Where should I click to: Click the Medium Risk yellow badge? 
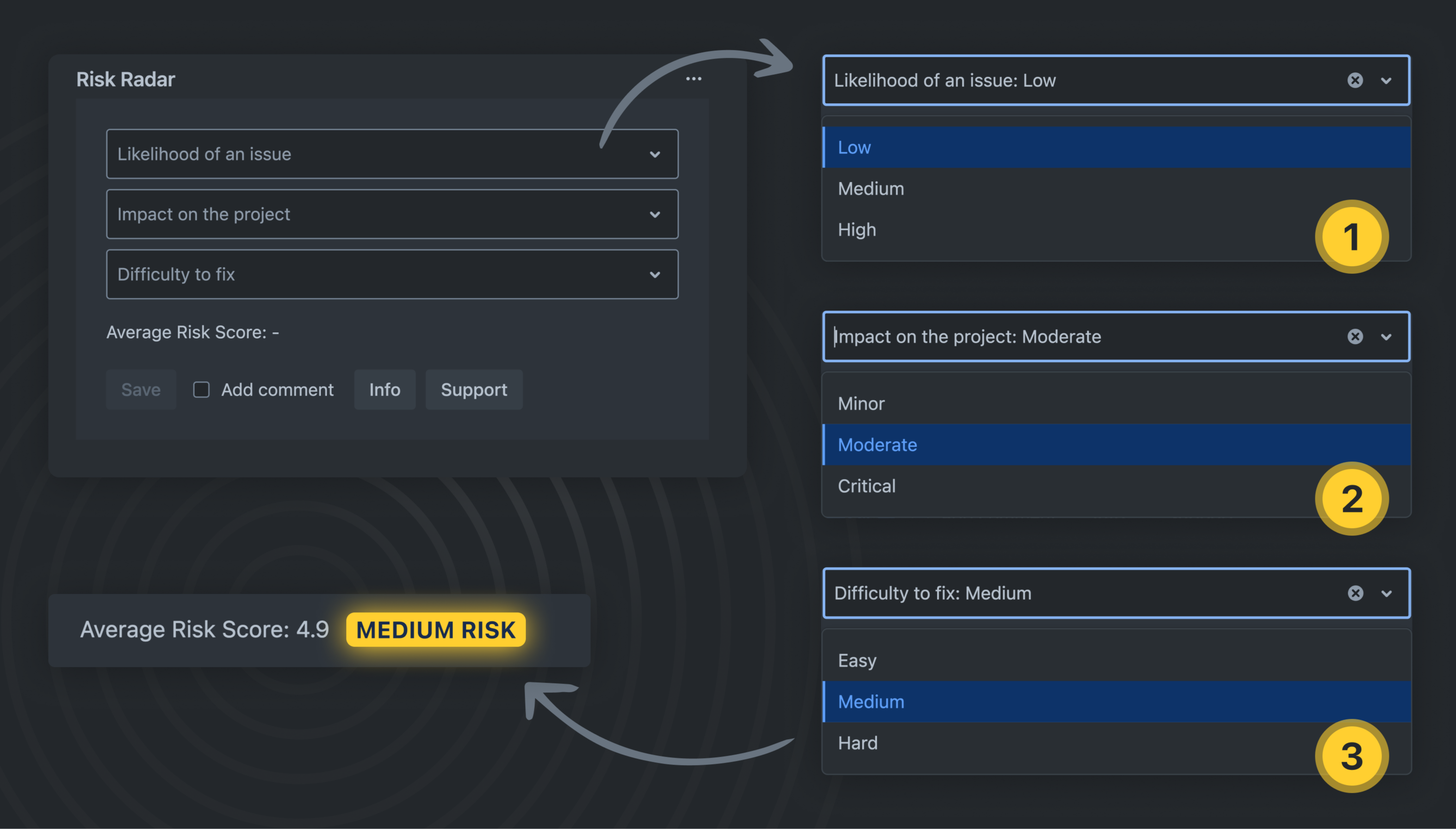click(x=435, y=630)
